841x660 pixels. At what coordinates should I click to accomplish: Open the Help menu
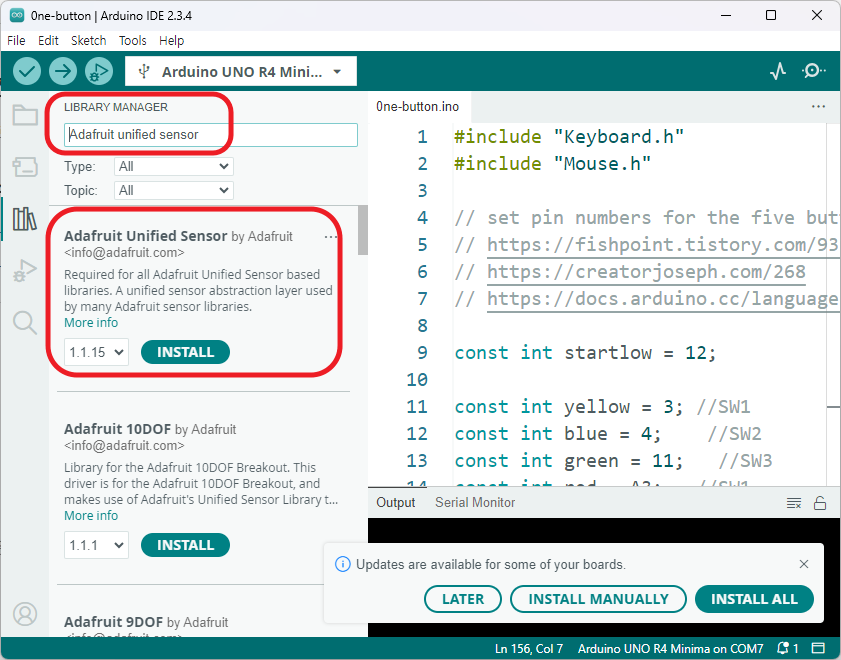pos(172,41)
